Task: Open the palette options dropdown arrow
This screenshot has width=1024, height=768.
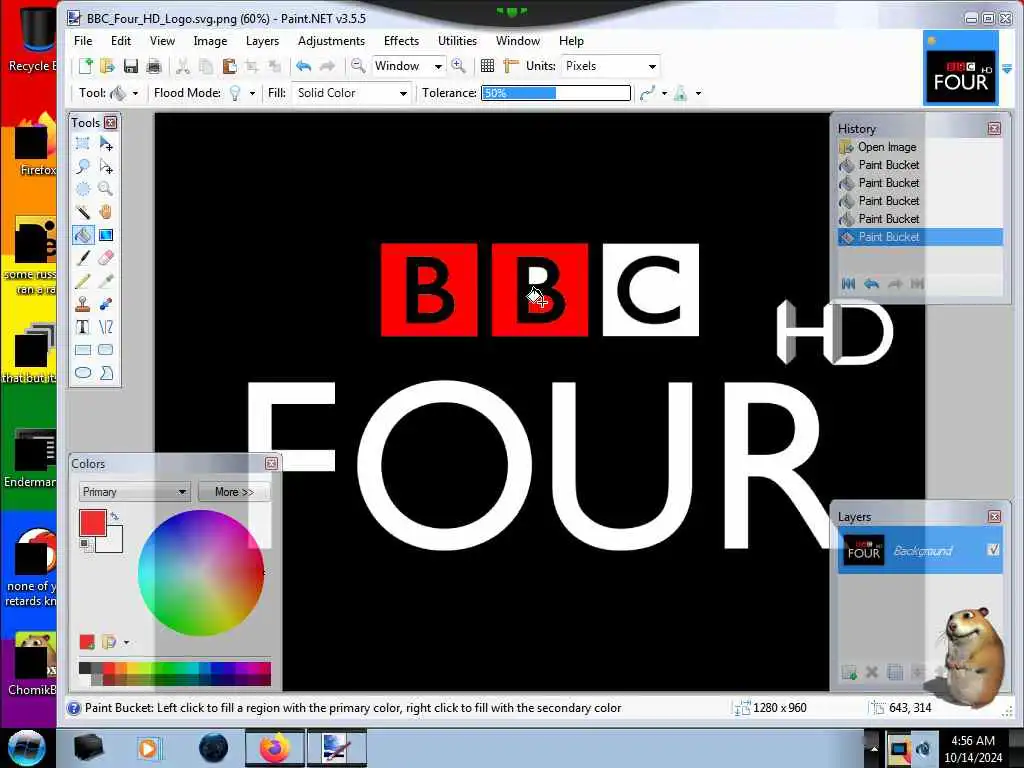Action: pos(126,643)
